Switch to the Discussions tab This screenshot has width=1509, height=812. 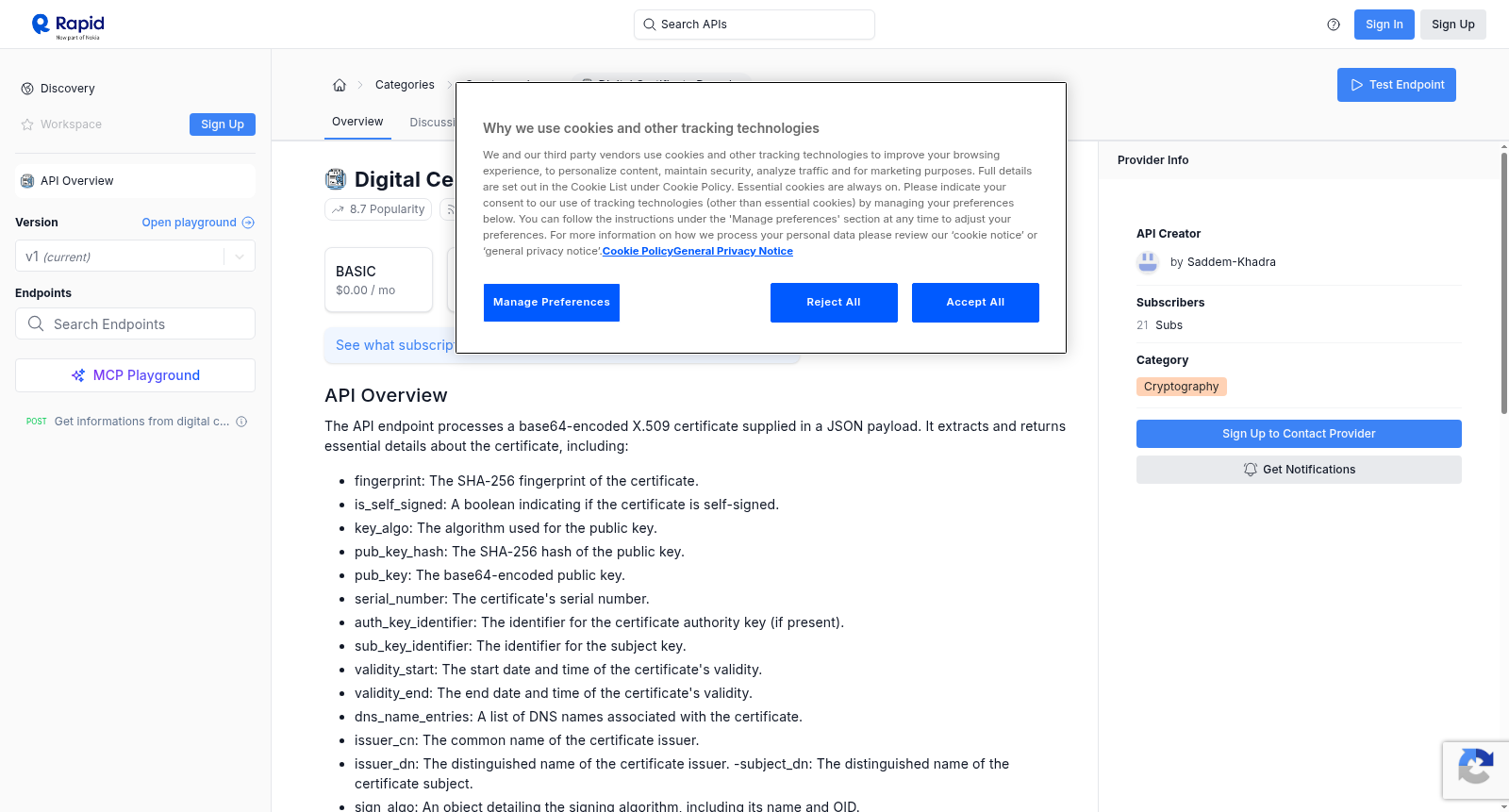[432, 123]
